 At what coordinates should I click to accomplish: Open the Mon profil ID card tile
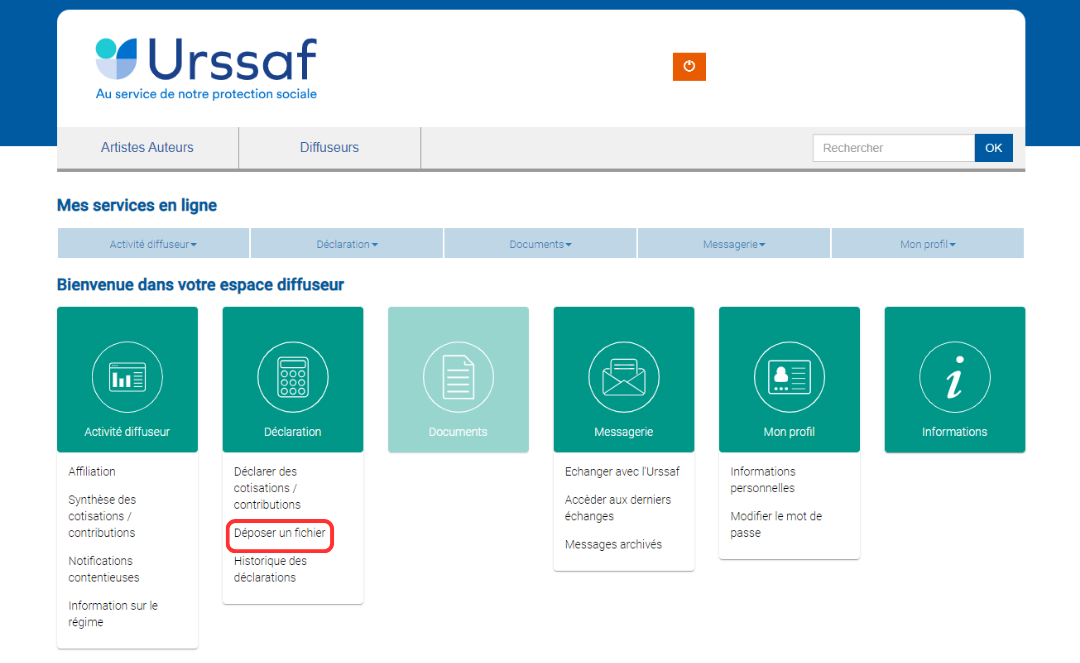tap(789, 379)
